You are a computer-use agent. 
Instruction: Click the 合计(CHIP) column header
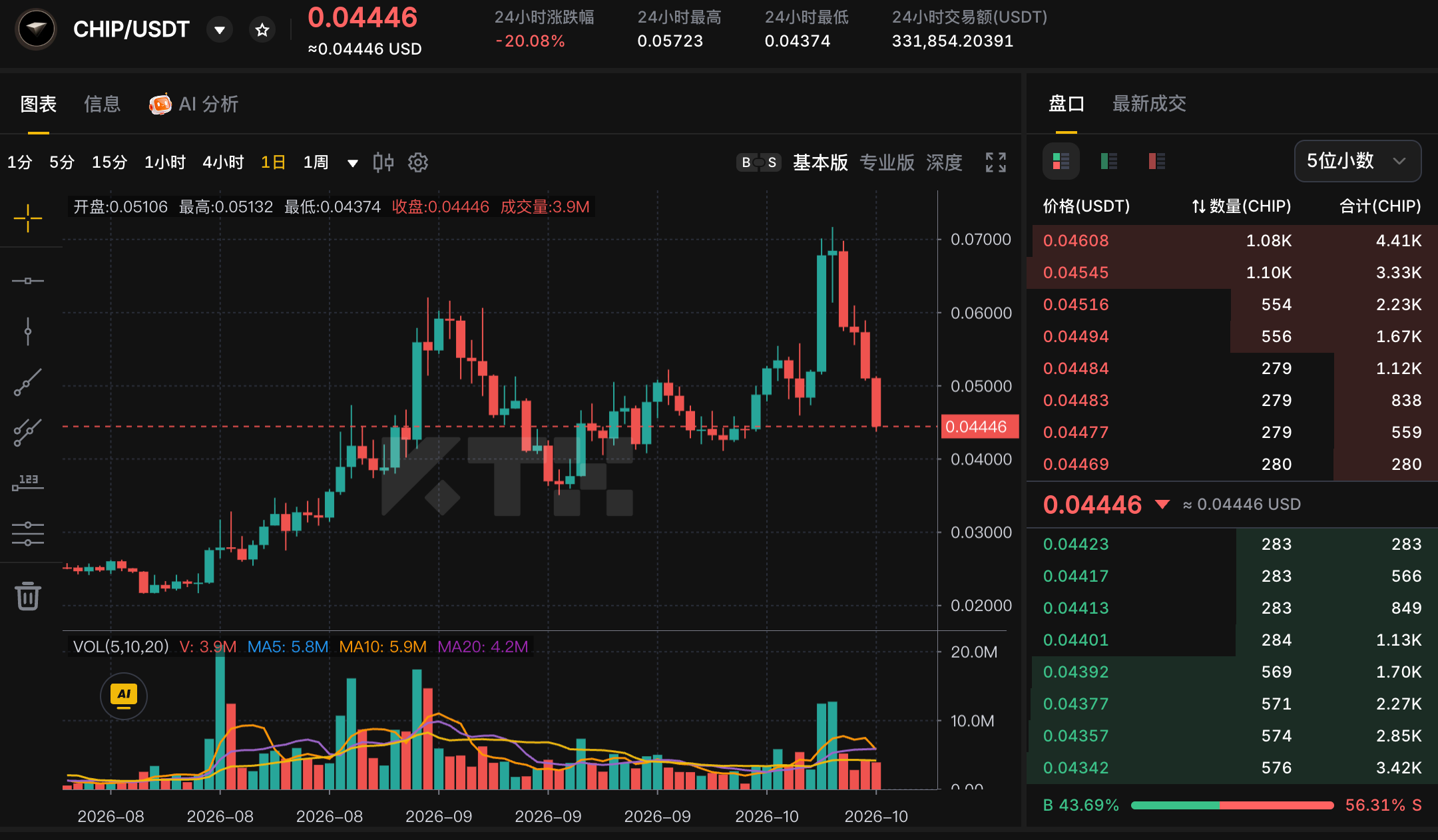pyautogui.click(x=1380, y=206)
